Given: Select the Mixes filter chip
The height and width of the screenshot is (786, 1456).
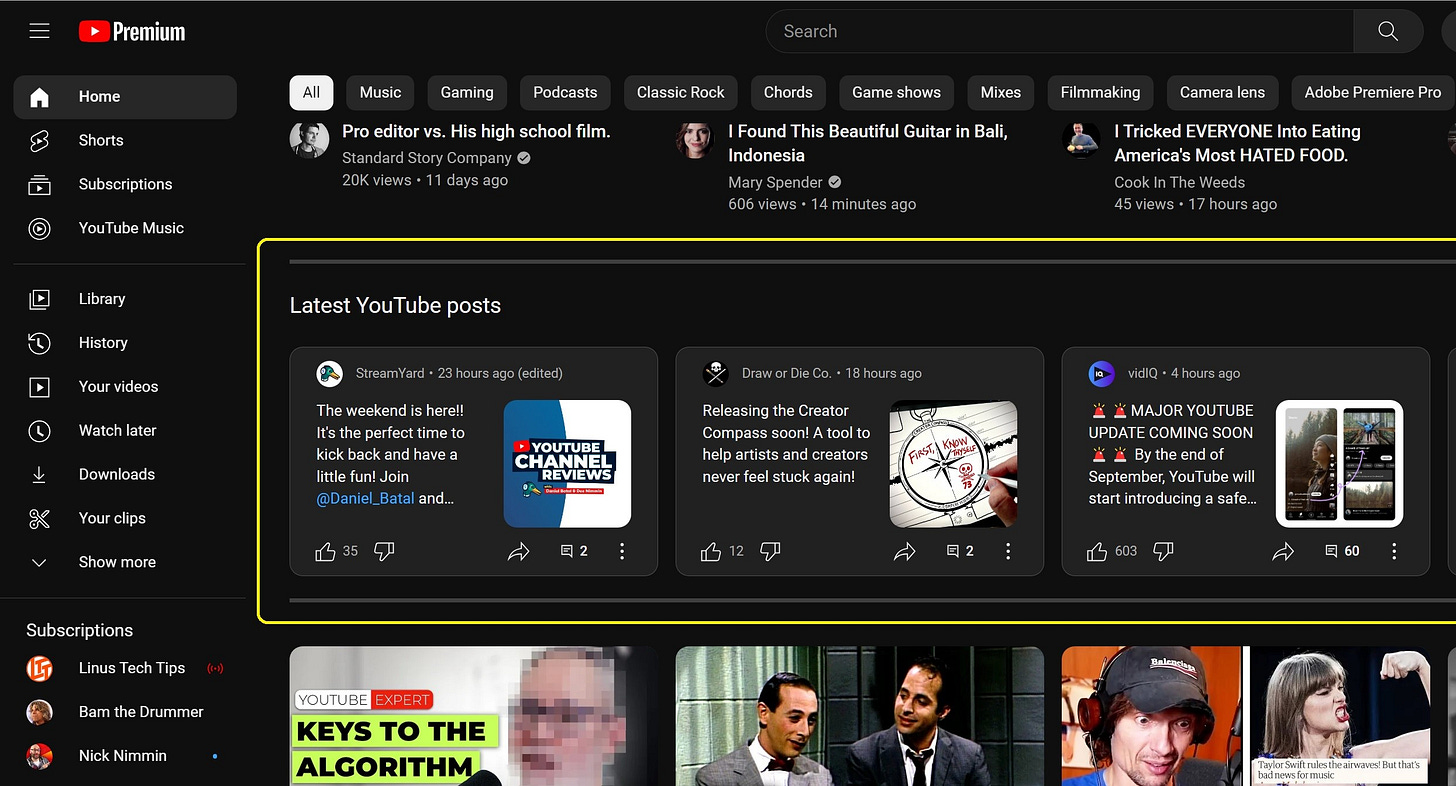Looking at the screenshot, I should (x=1001, y=92).
